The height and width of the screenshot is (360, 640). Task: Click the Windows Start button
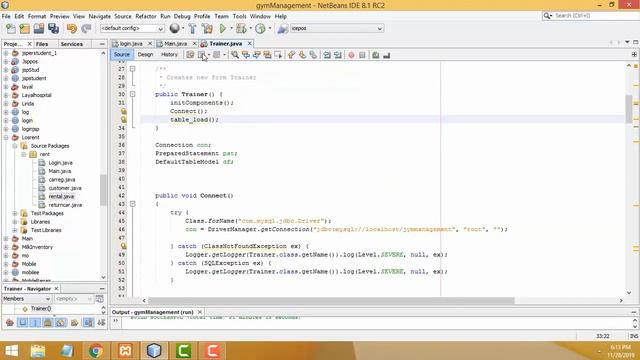coord(11,351)
